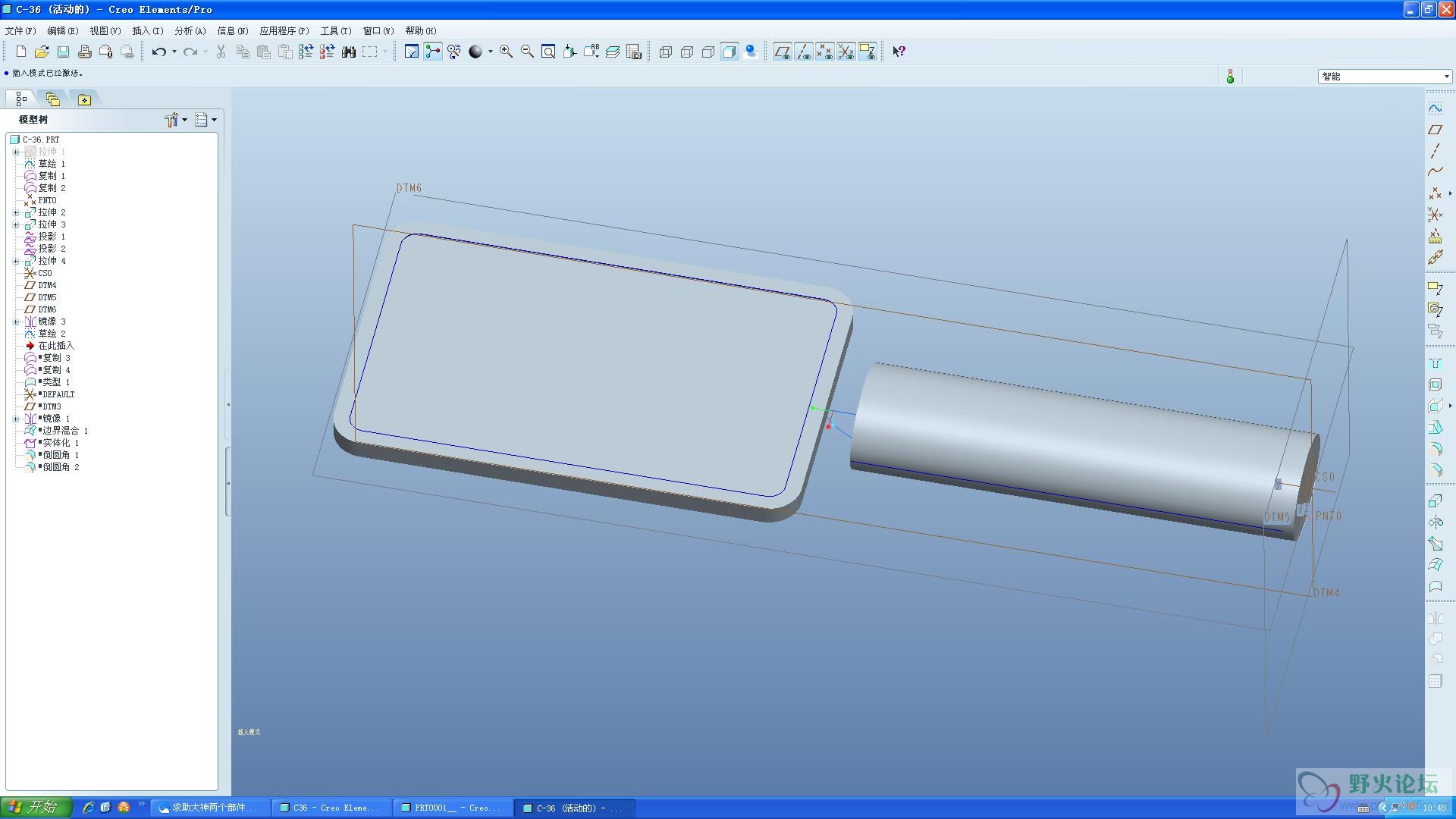The height and width of the screenshot is (819, 1456).
Task: Open the context help arrow tool
Action: point(899,52)
